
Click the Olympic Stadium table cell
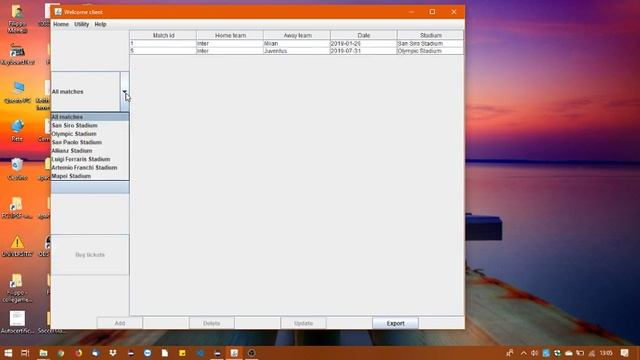pos(430,51)
